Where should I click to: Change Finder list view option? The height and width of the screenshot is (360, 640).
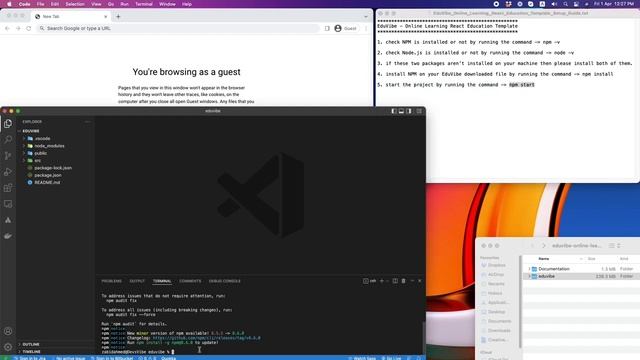pos(614,246)
